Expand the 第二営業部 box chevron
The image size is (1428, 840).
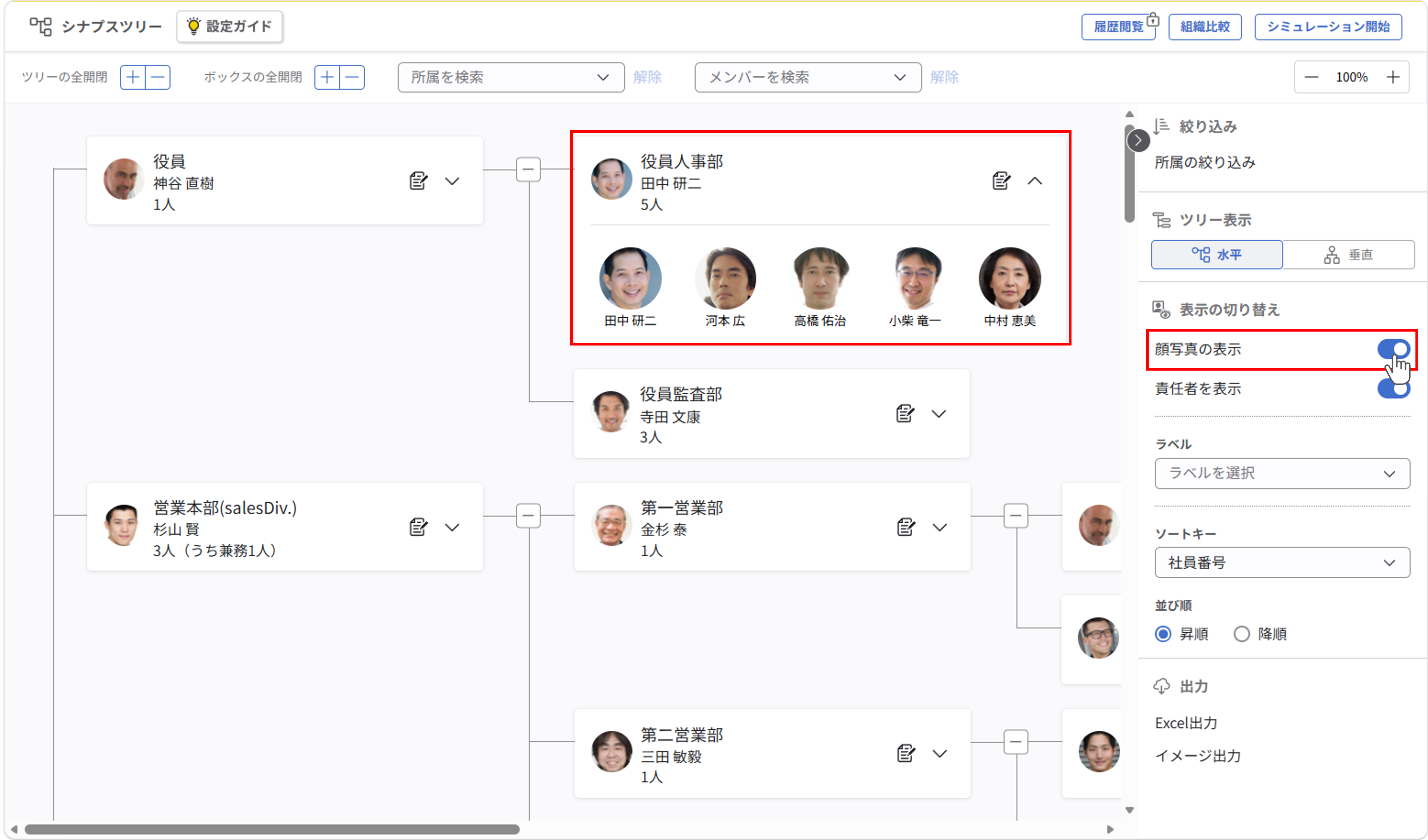(939, 753)
